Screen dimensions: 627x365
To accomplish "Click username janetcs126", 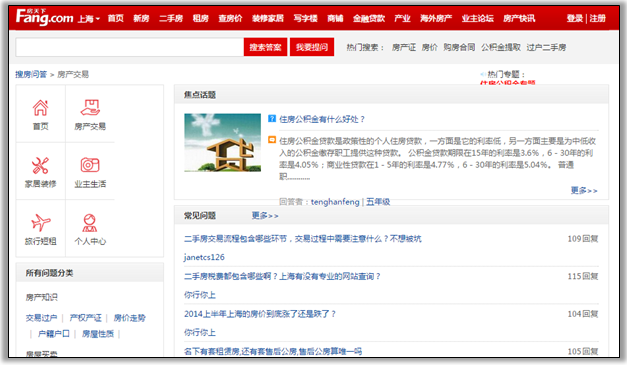I will (204, 257).
